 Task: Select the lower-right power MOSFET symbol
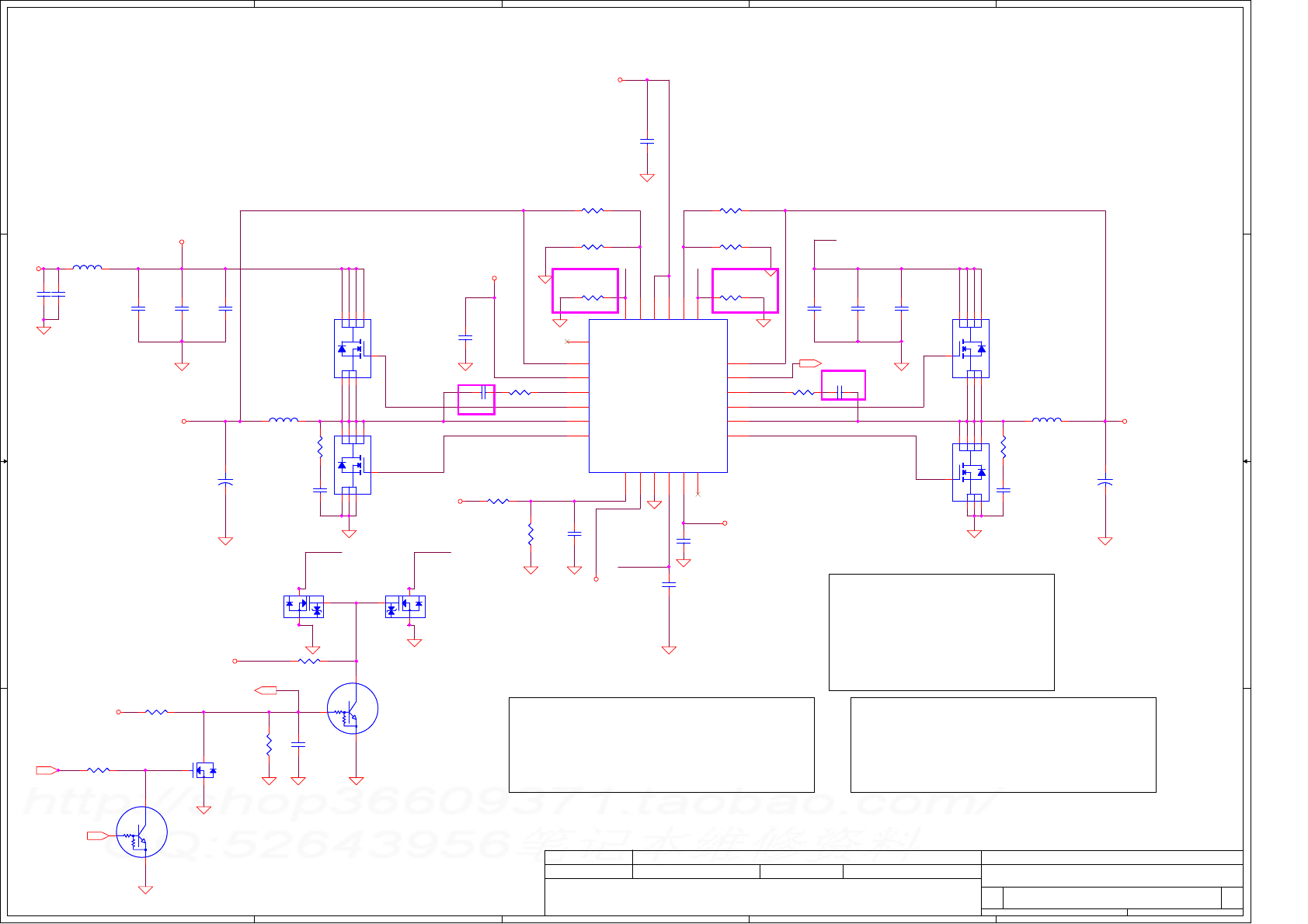(971, 472)
